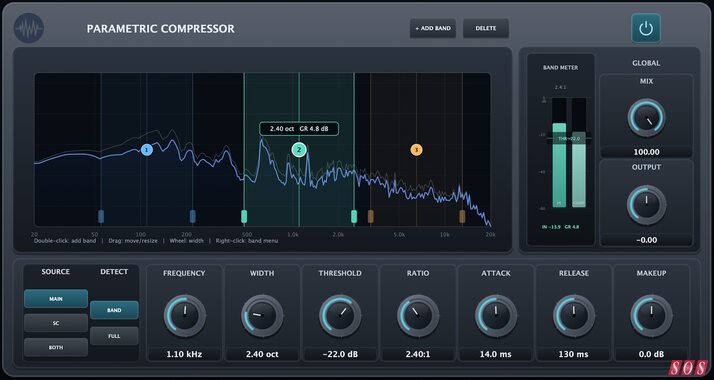714x380 pixels.
Task: Click the waveform logo icon
Action: coord(29,28)
